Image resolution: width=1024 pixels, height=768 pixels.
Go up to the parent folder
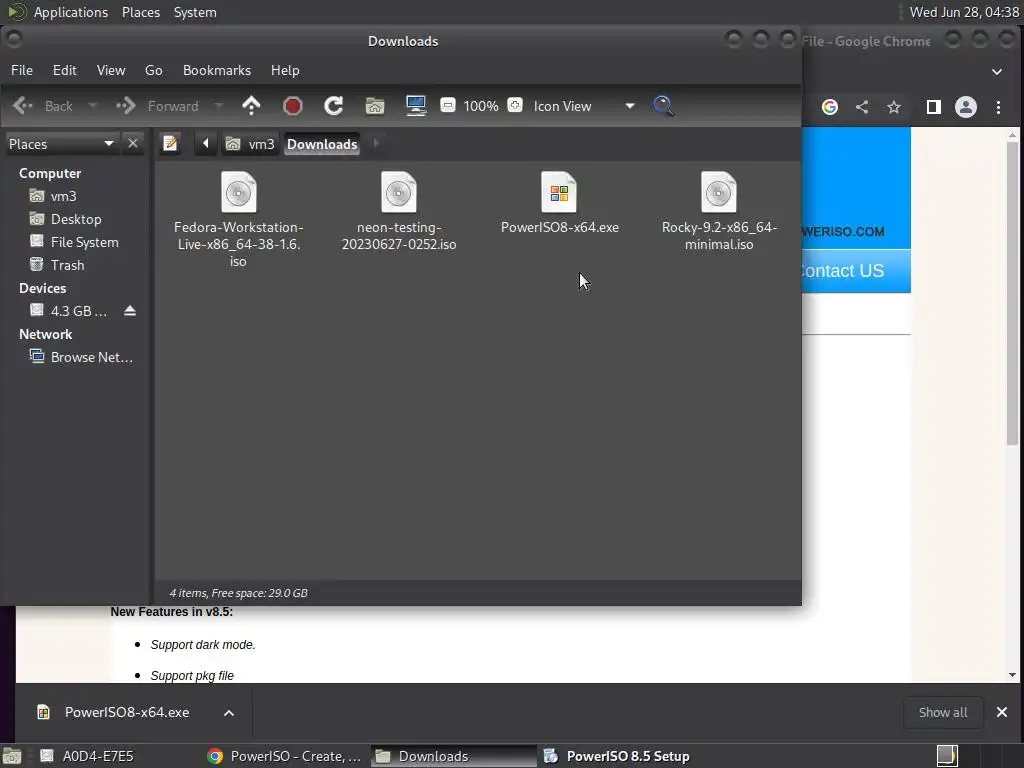pyautogui.click(x=251, y=106)
